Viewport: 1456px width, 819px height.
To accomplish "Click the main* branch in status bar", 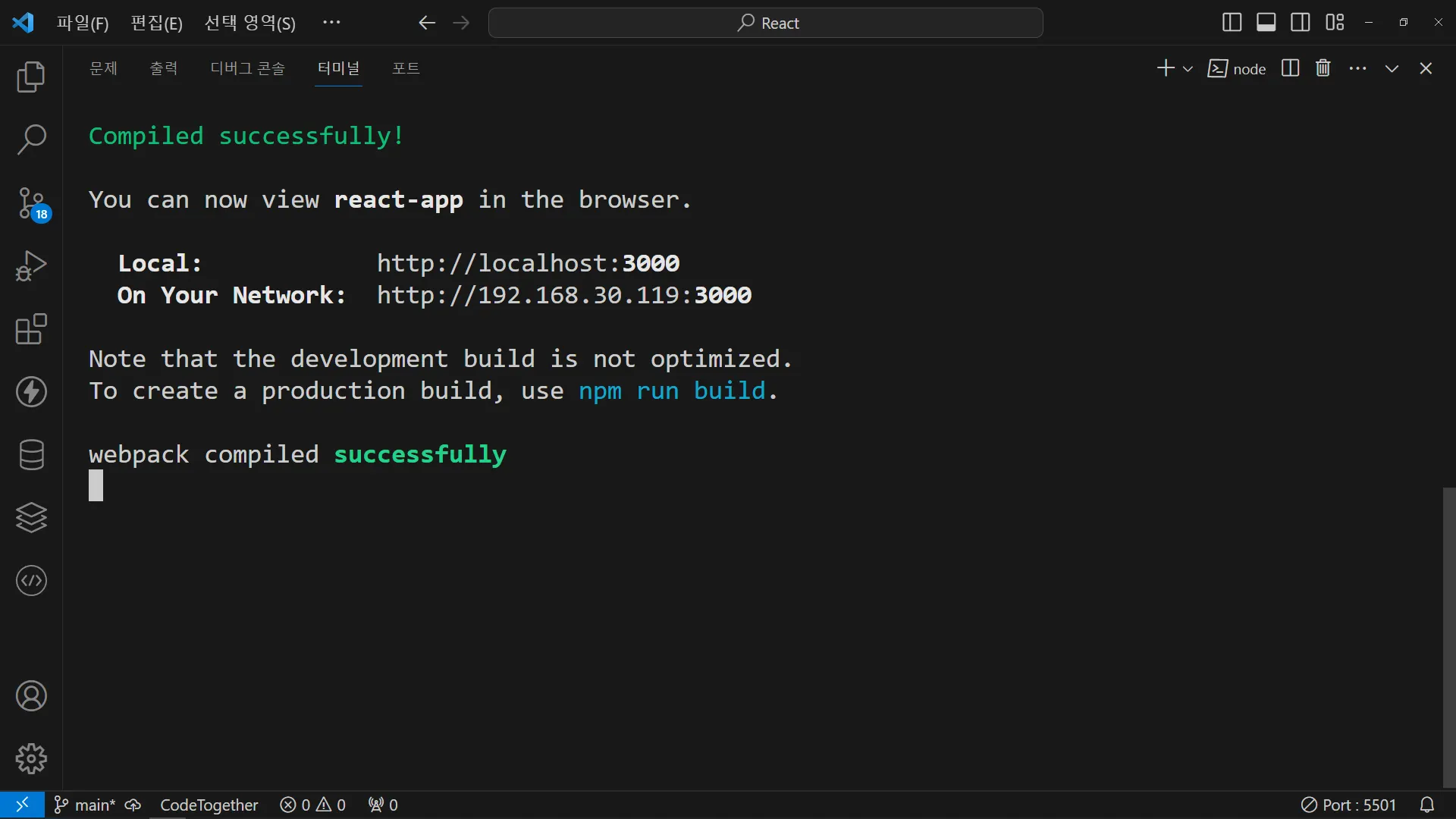I will [86, 805].
